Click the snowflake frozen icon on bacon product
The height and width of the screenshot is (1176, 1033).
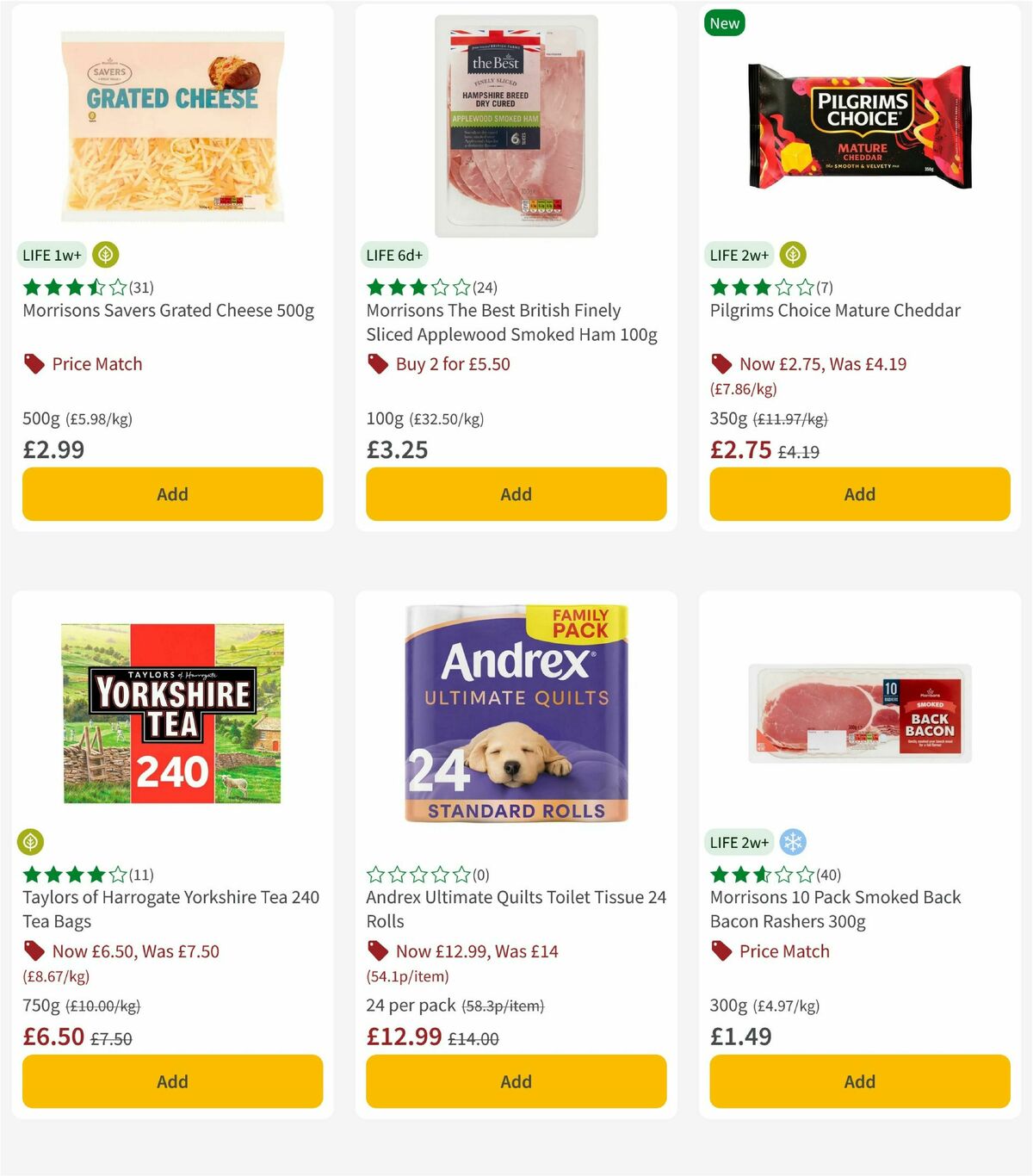point(792,841)
